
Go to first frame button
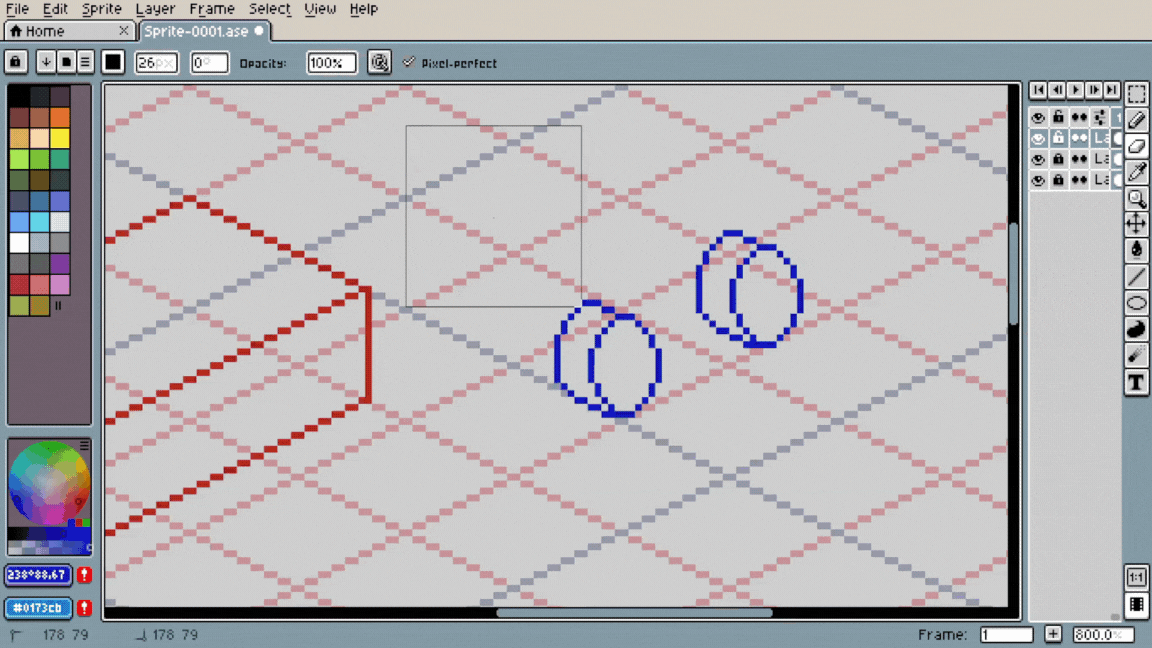[1038, 90]
